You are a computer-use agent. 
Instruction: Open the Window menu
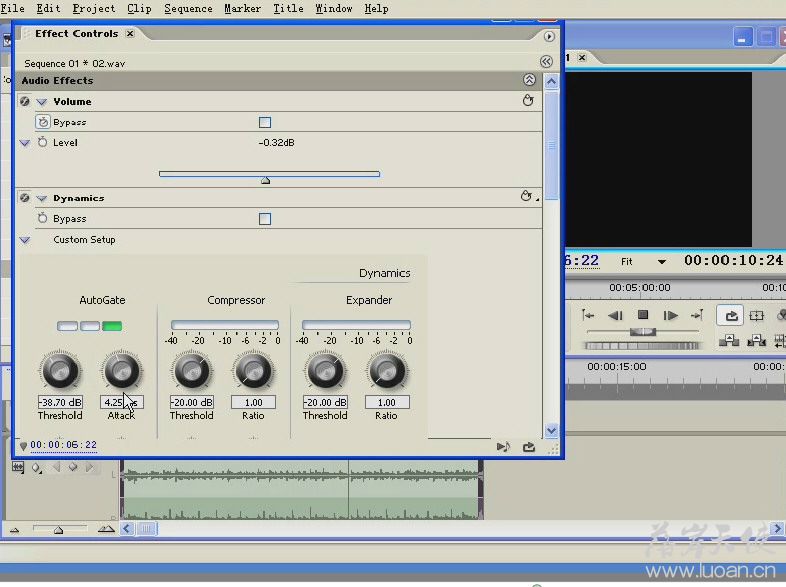click(334, 9)
